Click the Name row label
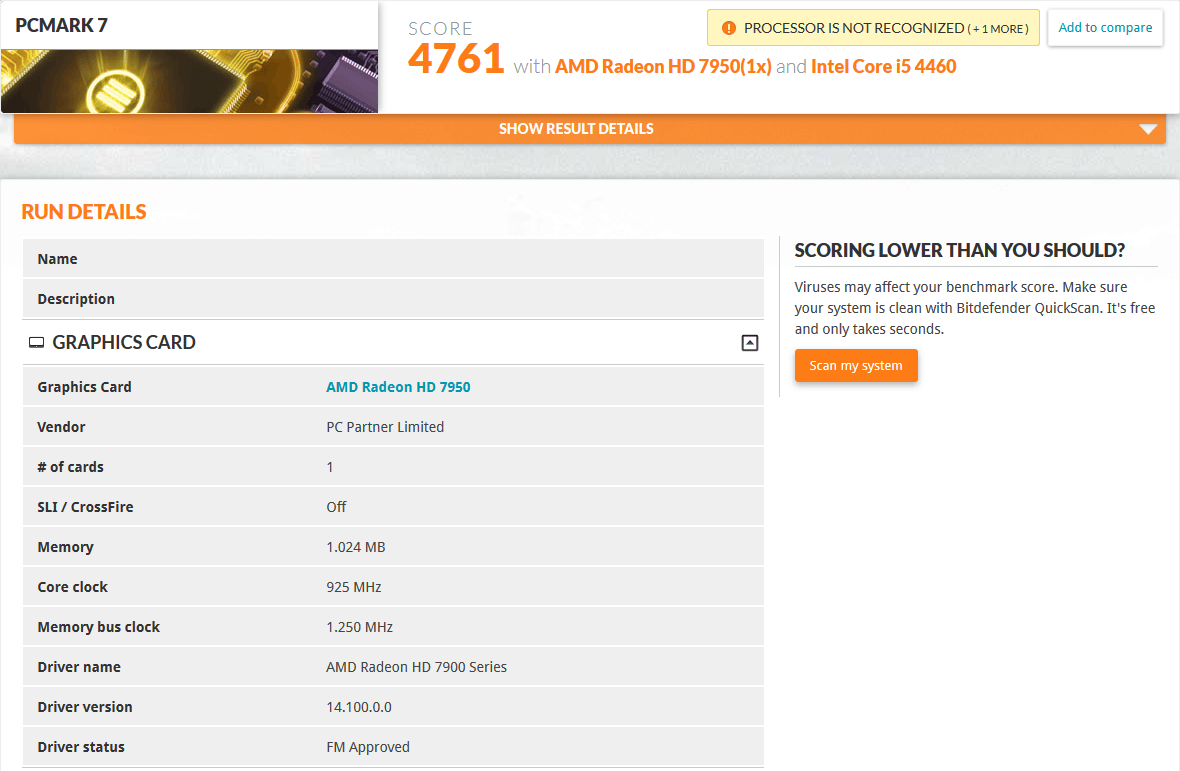 tap(57, 259)
